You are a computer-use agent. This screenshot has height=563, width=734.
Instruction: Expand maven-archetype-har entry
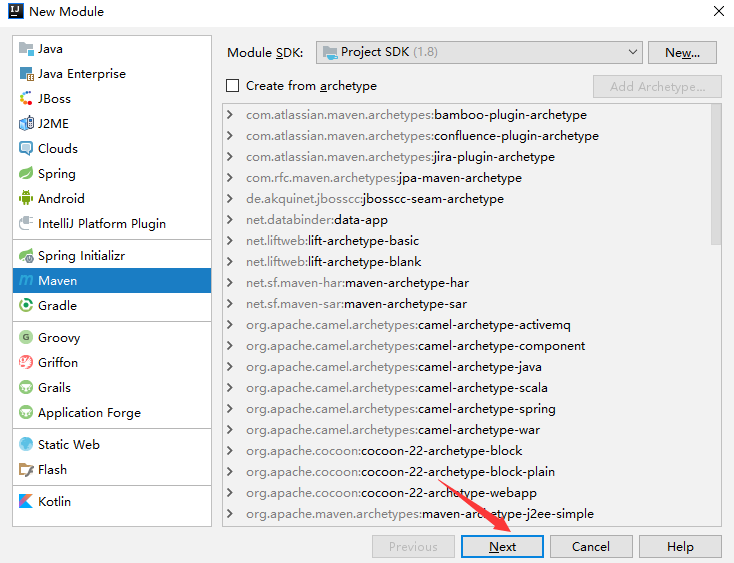[x=230, y=283]
